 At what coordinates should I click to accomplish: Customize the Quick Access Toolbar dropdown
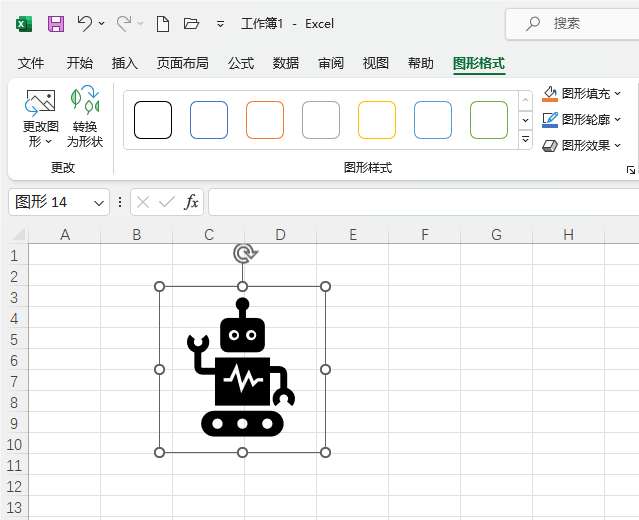pyautogui.click(x=220, y=24)
